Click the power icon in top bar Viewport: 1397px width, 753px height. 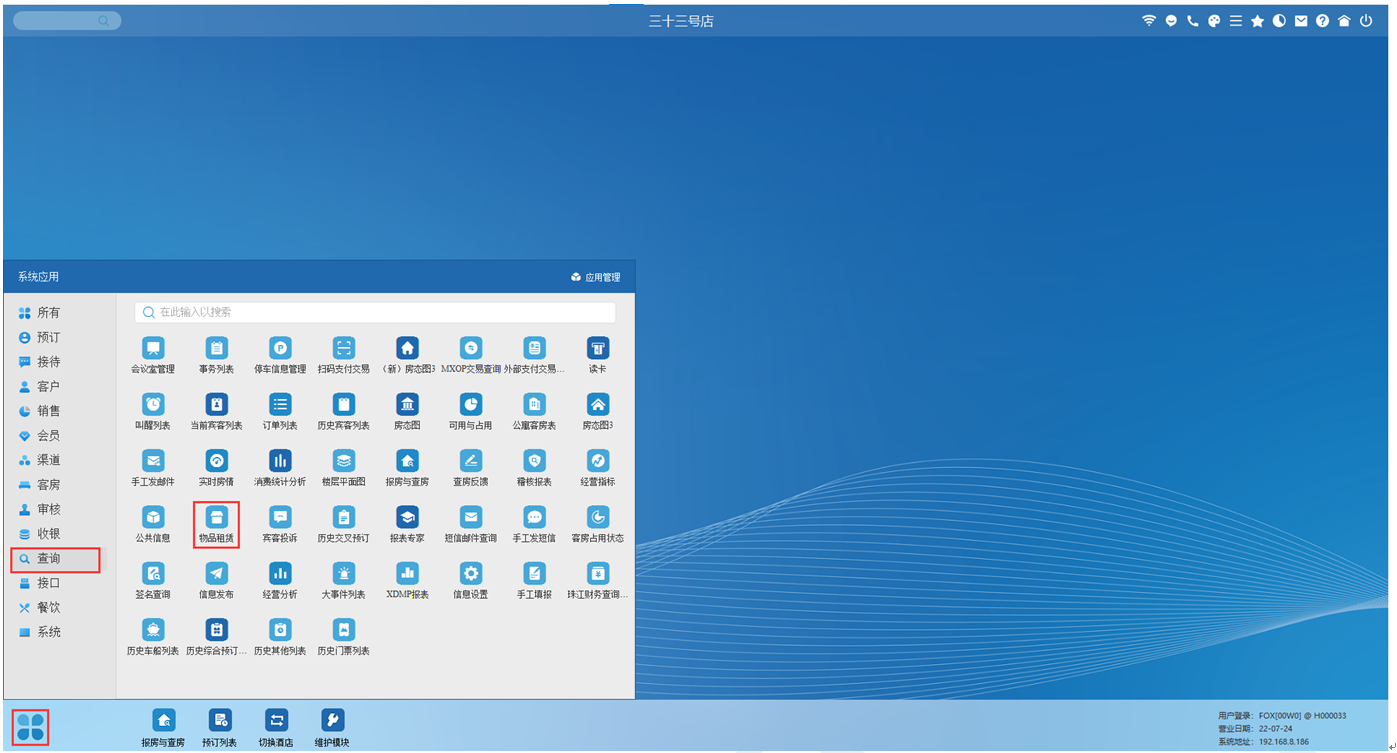click(x=1365, y=20)
